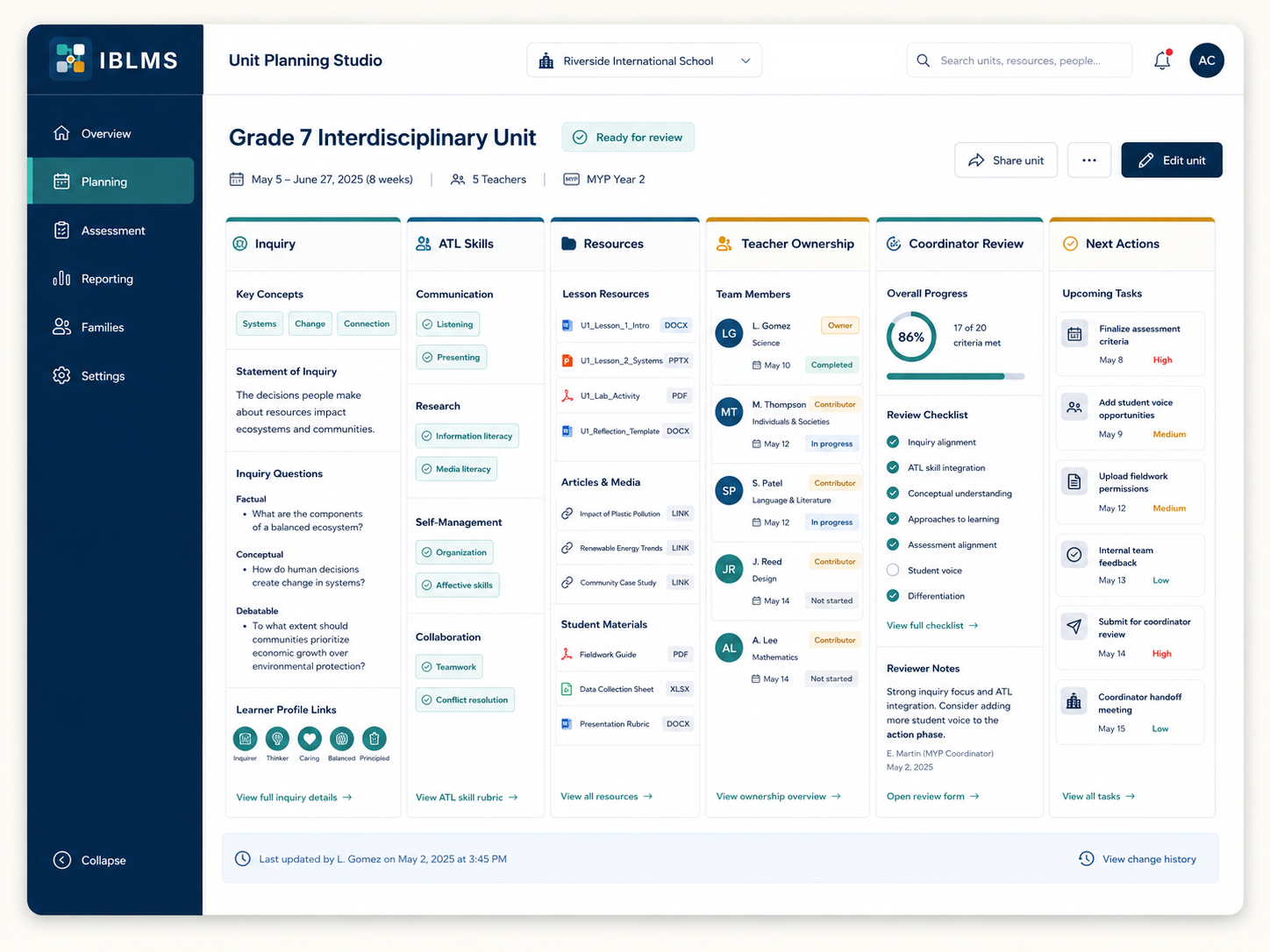Click the overall progress bar
The image size is (1270, 952).
pos(955,376)
